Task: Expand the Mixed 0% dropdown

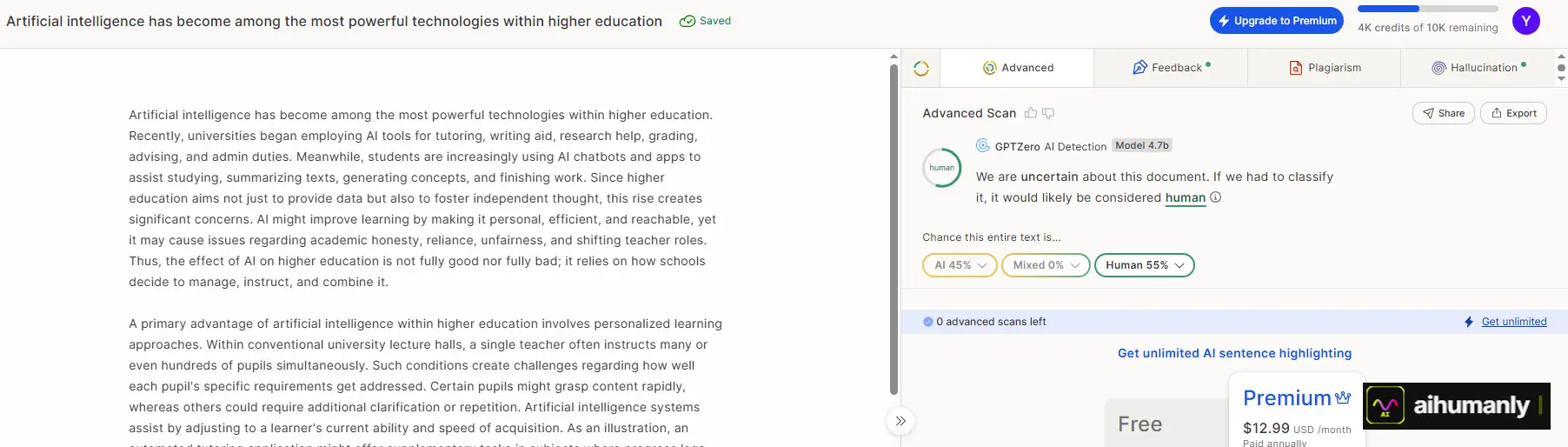Action: [1046, 265]
